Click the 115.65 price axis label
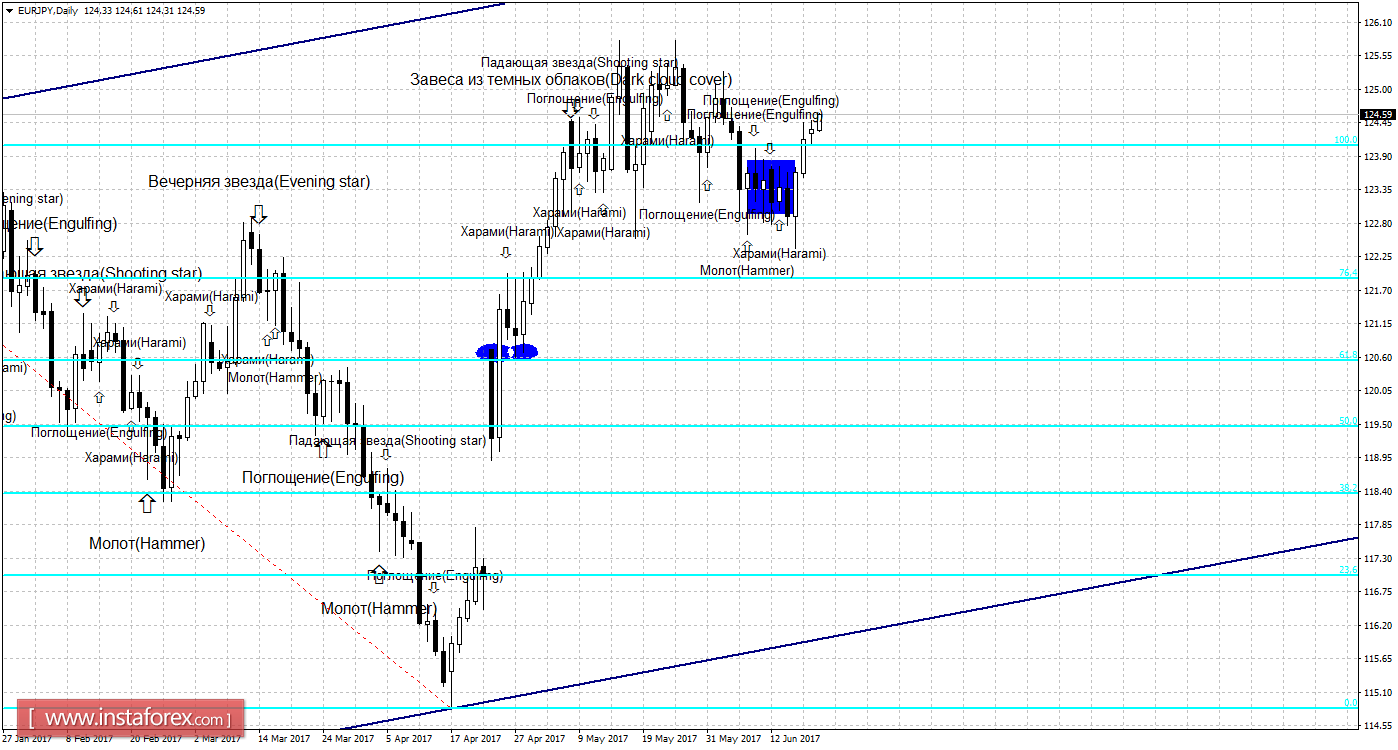The height and width of the screenshot is (750, 1398). click(x=1378, y=658)
